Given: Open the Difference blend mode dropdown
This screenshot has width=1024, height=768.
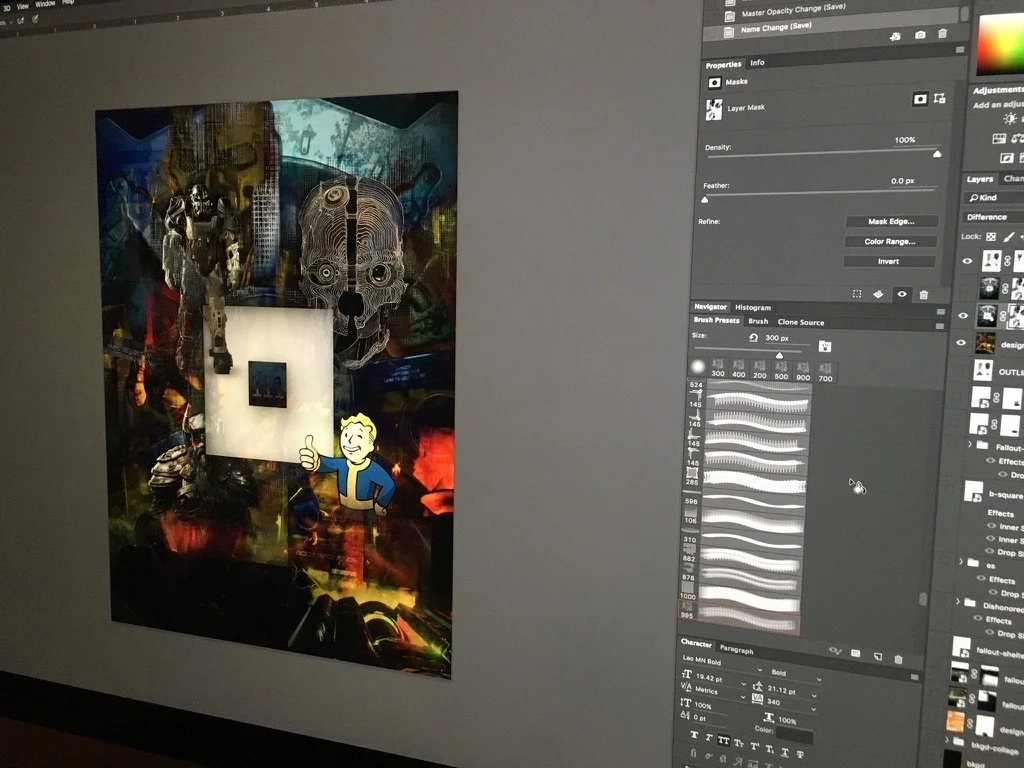Looking at the screenshot, I should click(993, 217).
